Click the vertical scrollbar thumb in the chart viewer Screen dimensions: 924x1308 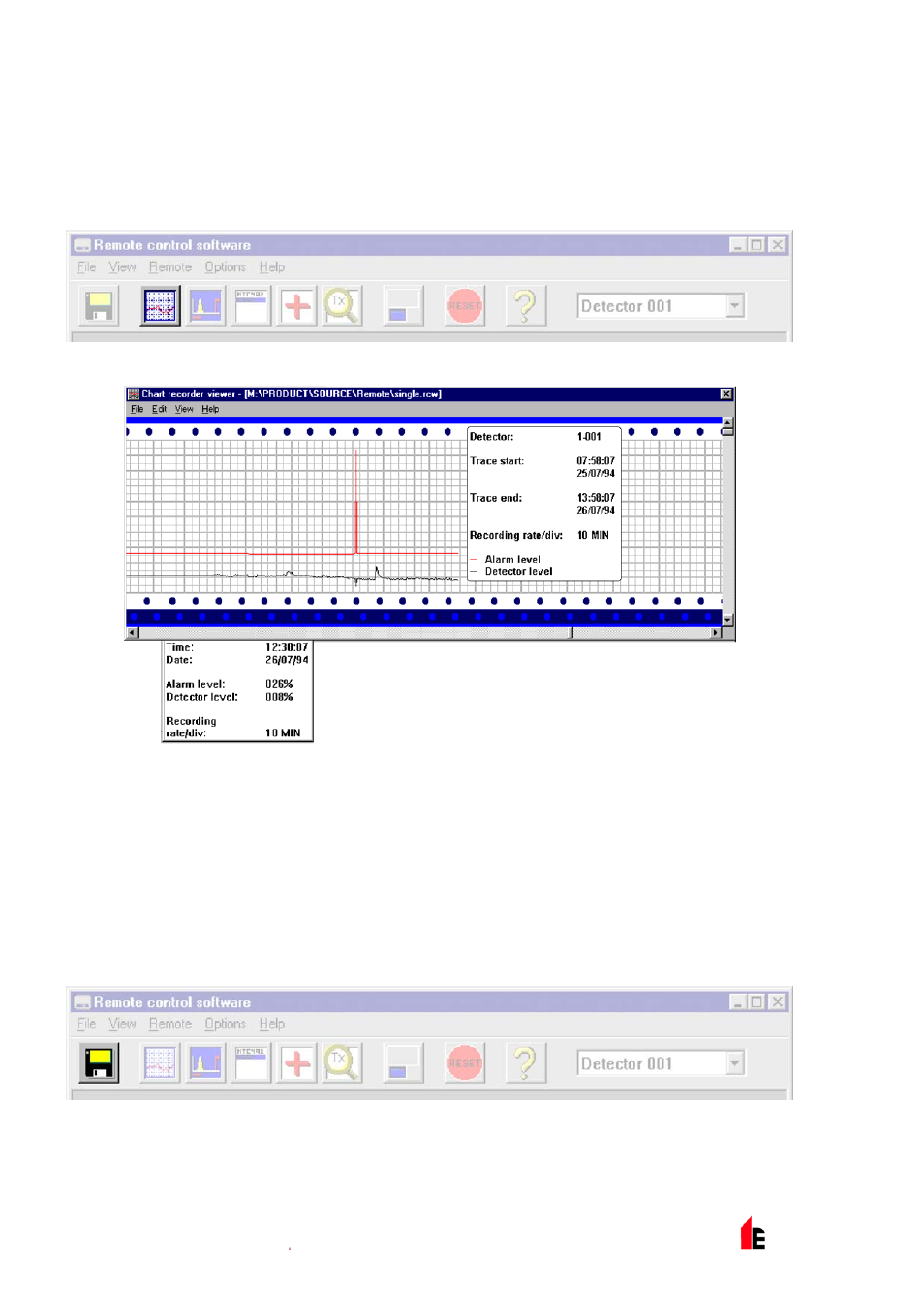tap(727, 431)
